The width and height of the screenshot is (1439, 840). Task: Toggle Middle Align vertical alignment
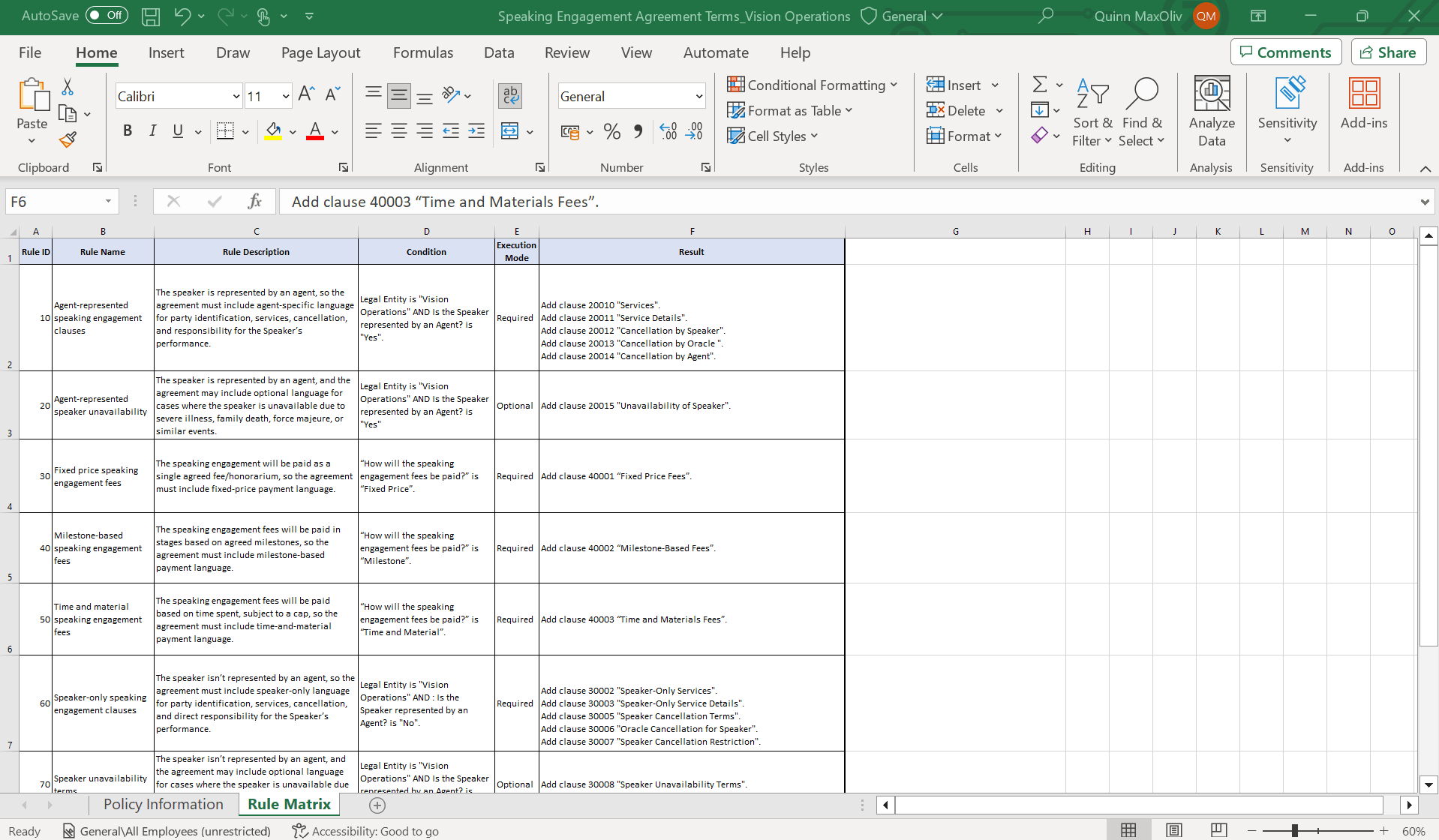click(399, 95)
